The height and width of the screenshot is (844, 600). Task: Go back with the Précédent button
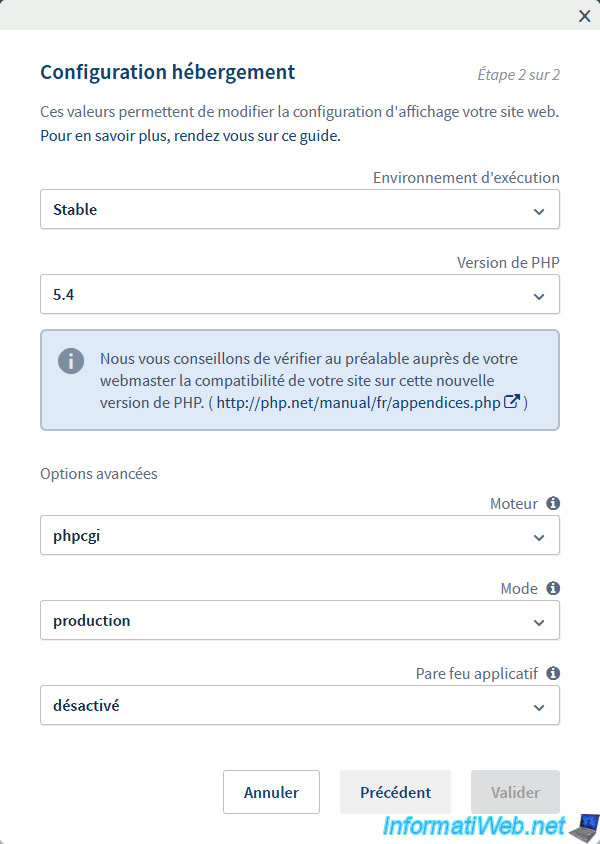(395, 792)
